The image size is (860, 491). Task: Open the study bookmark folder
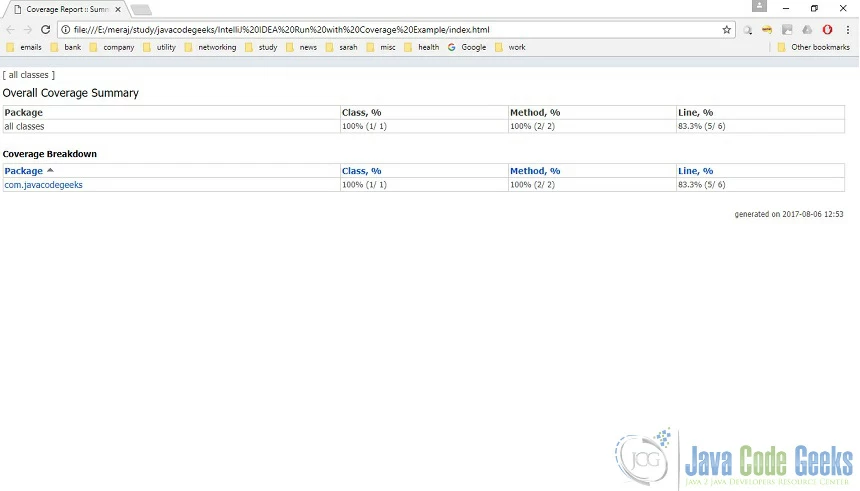click(x=261, y=47)
